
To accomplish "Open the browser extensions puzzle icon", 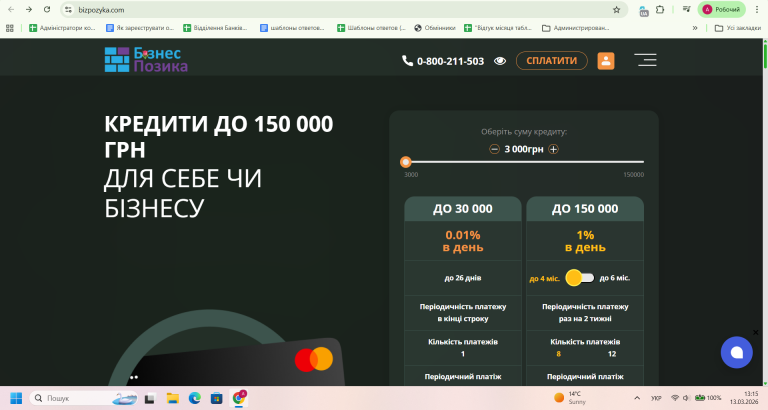I will [660, 10].
